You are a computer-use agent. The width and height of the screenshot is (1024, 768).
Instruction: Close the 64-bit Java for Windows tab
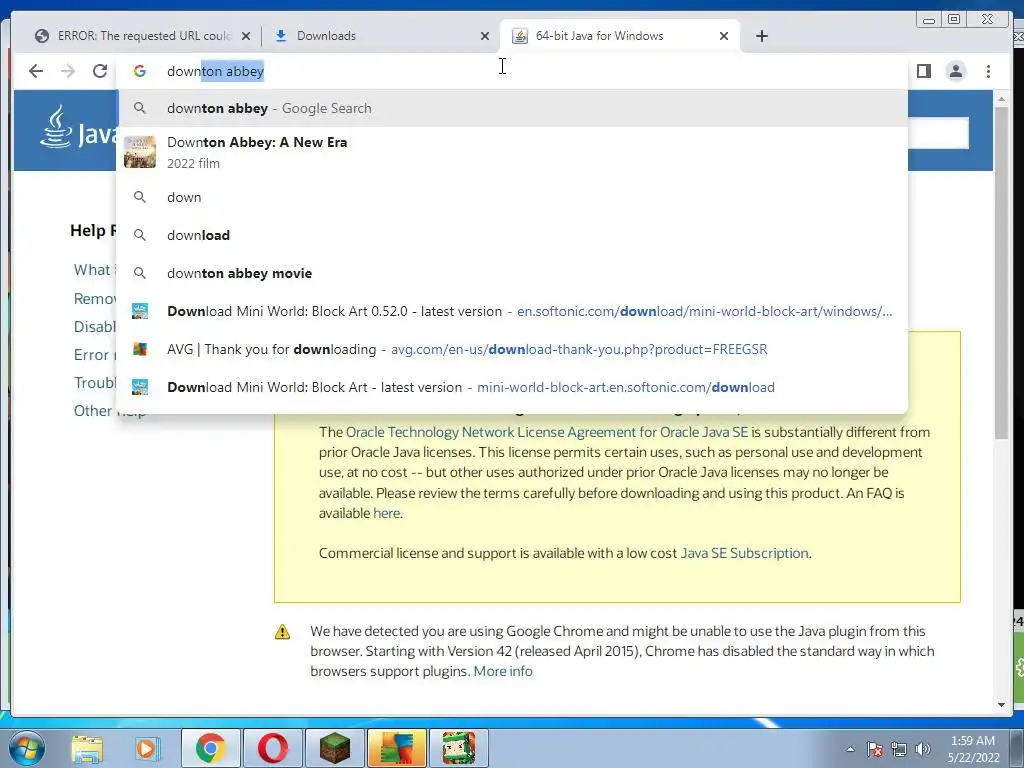click(x=724, y=36)
